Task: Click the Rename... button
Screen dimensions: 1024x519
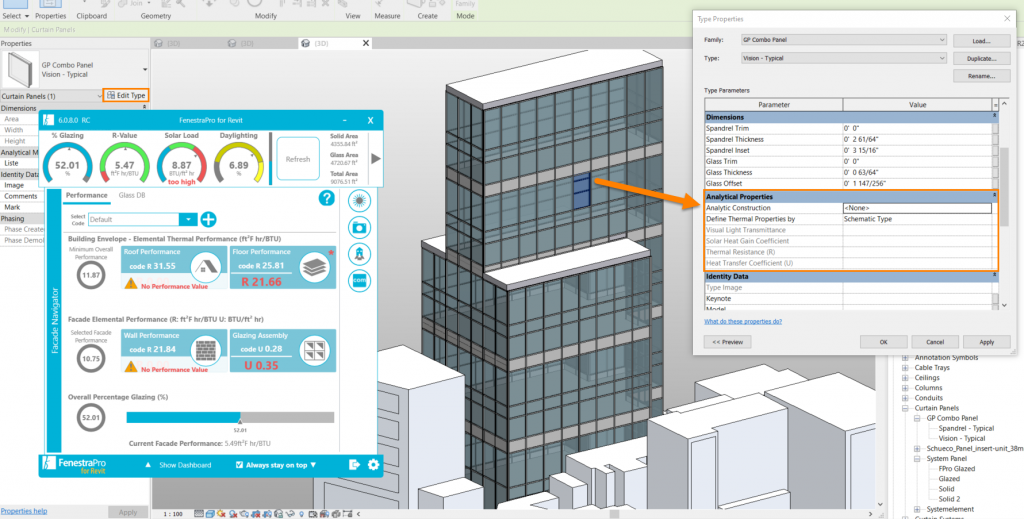Action: pyautogui.click(x=982, y=76)
